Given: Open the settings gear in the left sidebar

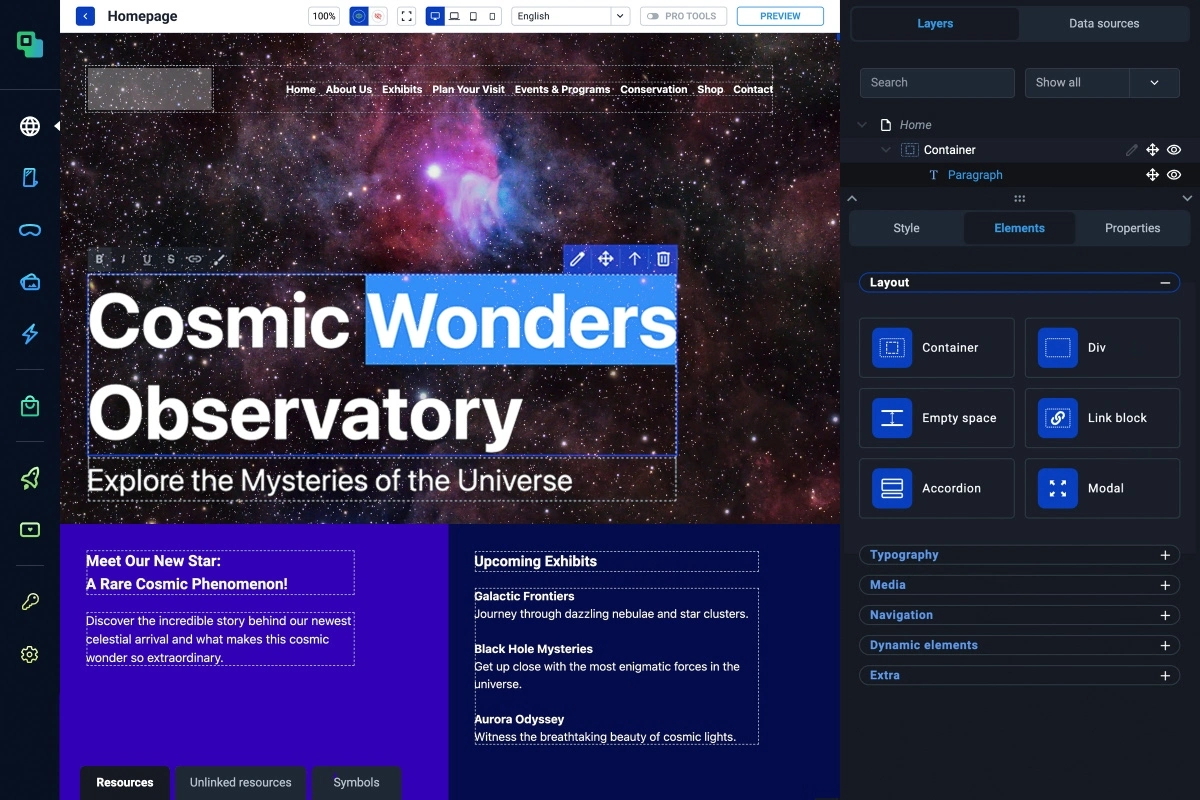Looking at the screenshot, I should [30, 655].
